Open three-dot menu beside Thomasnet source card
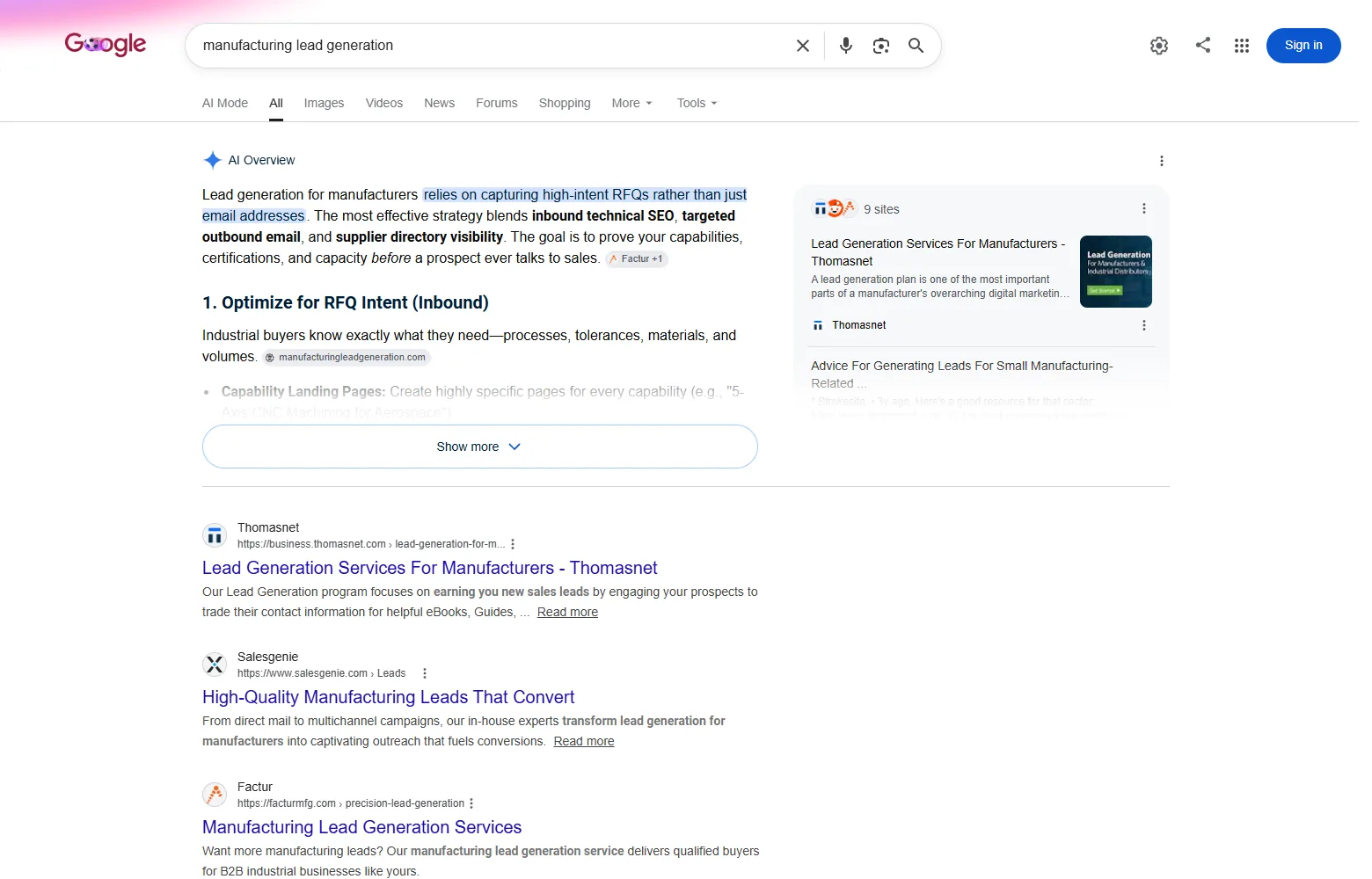Screen dimensions: 1372x879 click(x=1144, y=325)
